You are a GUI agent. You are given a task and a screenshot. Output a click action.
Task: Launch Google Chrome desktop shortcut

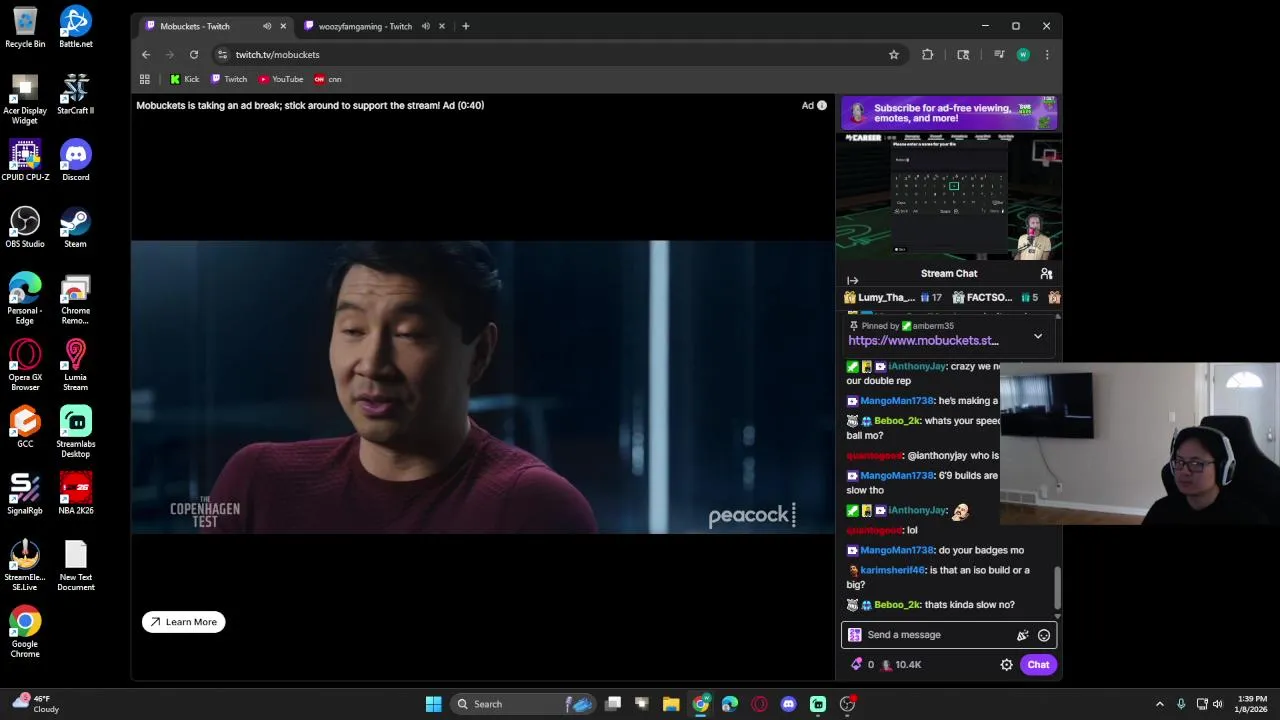point(25,632)
